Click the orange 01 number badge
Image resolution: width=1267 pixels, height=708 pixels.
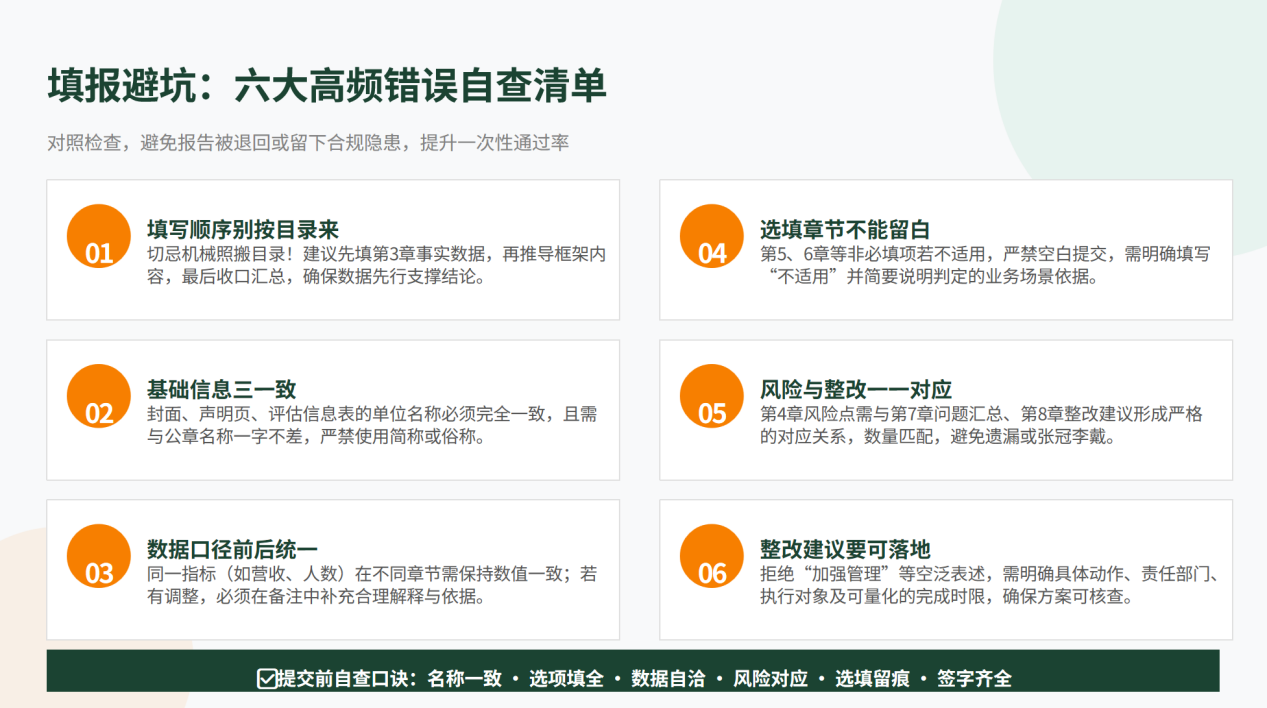point(99,236)
